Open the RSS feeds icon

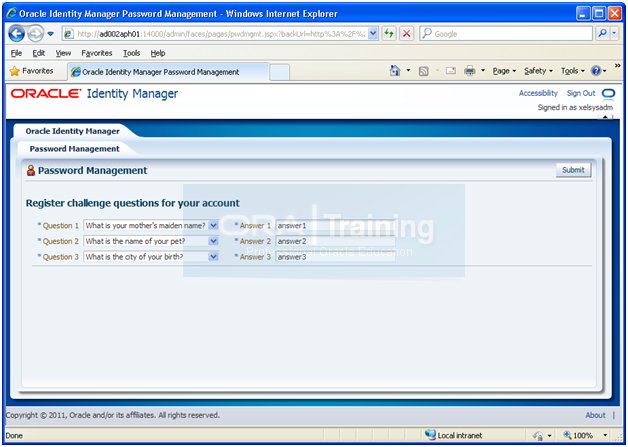click(x=423, y=71)
